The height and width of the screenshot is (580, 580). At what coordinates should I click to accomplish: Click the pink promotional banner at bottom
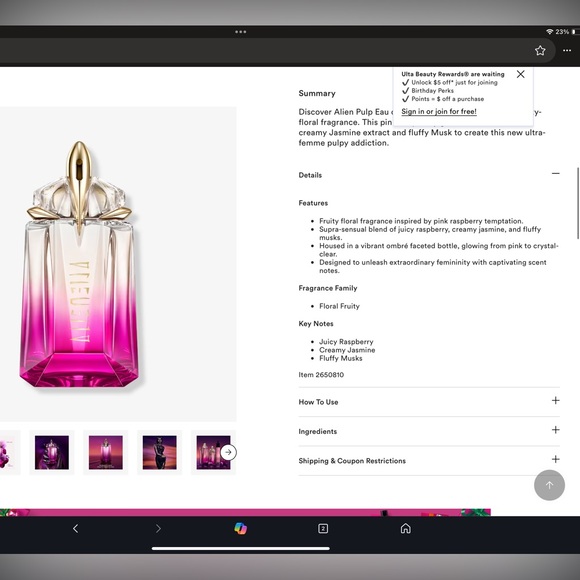[x=245, y=512]
